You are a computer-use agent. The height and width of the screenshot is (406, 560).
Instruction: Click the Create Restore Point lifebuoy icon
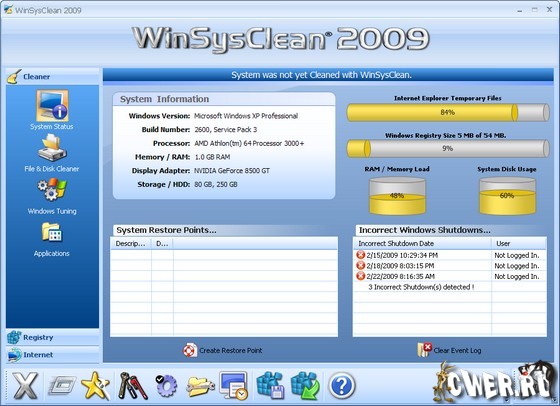pos(190,350)
